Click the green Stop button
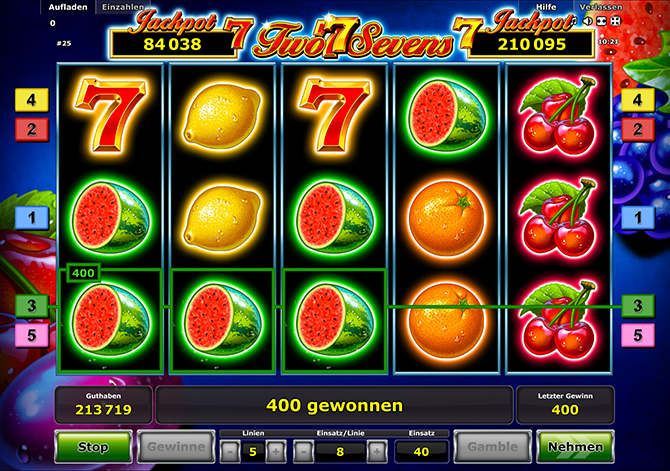 93,447
